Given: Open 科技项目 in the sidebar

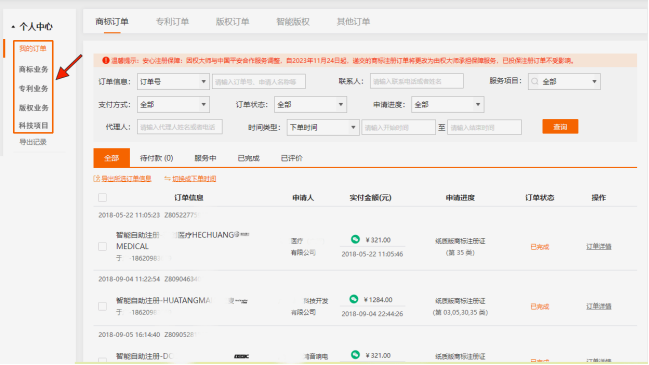Looking at the screenshot, I should [34, 125].
